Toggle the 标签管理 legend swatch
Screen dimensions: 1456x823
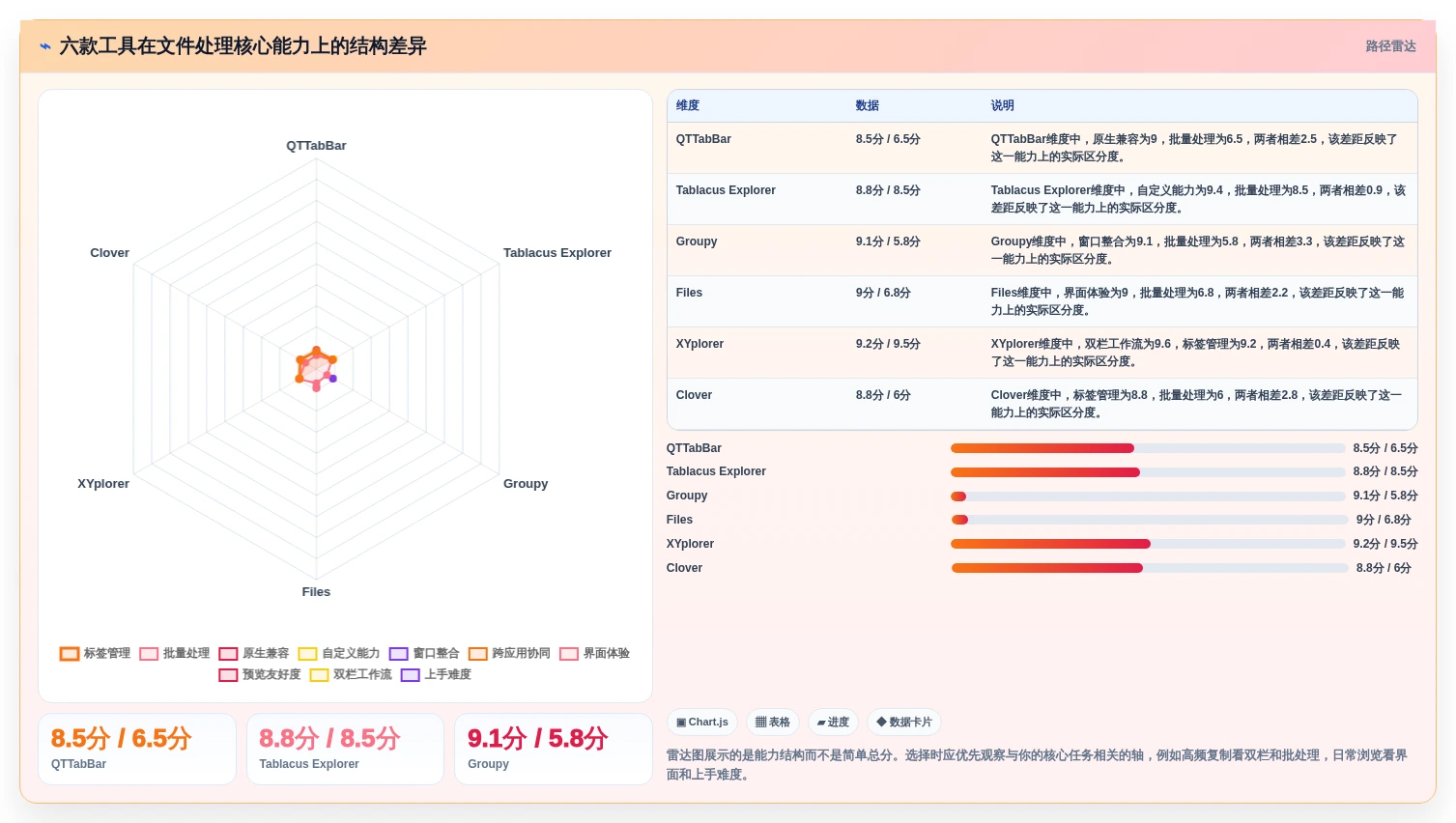[70, 654]
